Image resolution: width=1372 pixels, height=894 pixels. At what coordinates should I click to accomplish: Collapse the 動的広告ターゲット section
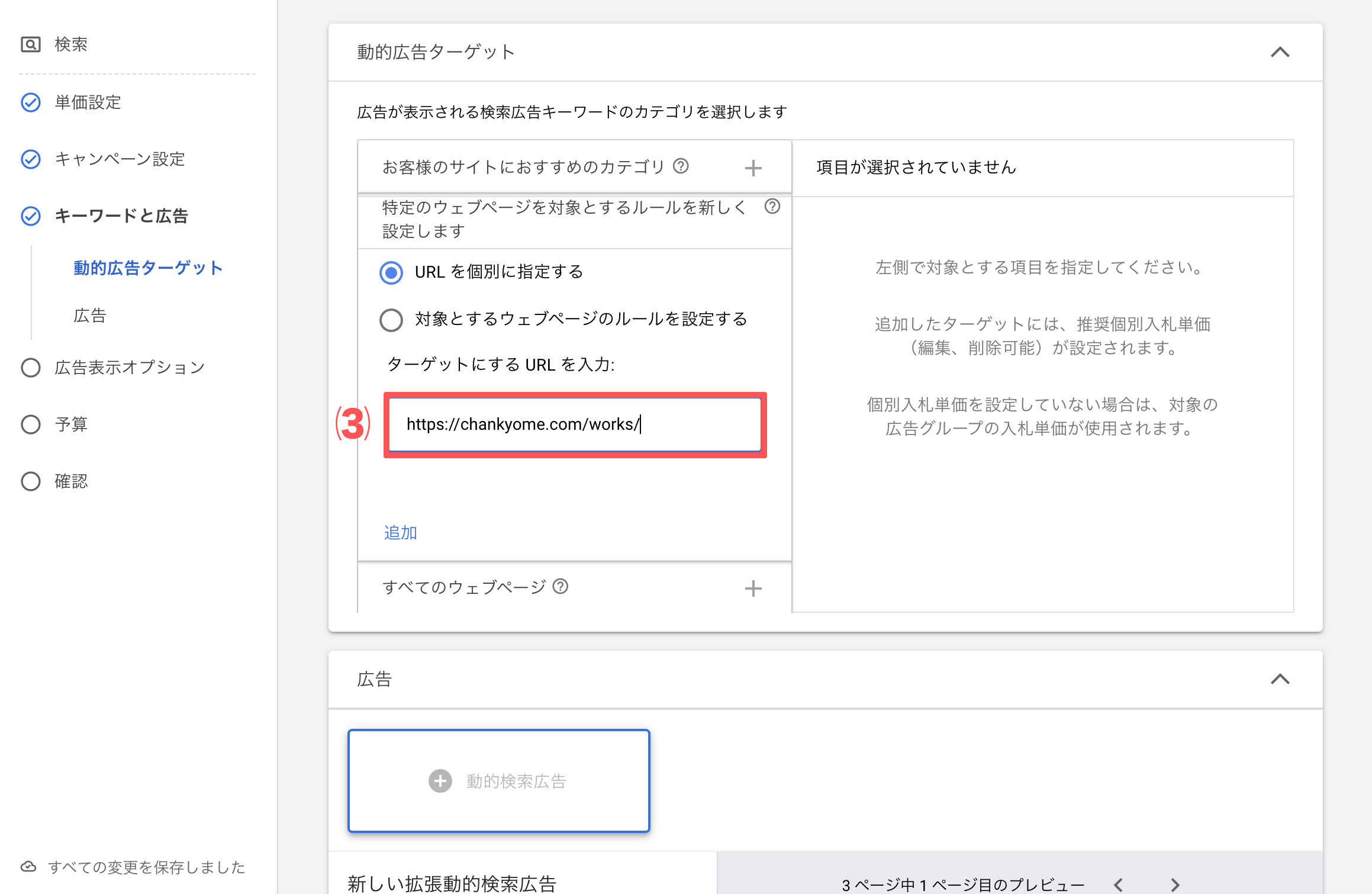click(x=1280, y=53)
